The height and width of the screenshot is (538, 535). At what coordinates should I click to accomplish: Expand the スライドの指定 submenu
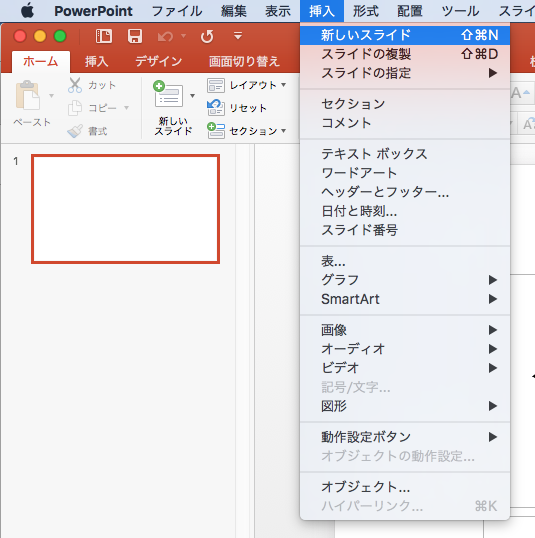(x=405, y=73)
